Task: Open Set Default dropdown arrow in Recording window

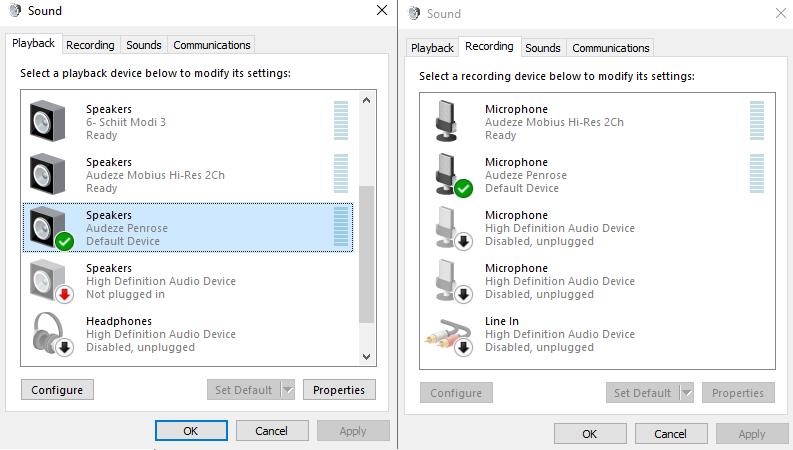Action: [x=687, y=393]
